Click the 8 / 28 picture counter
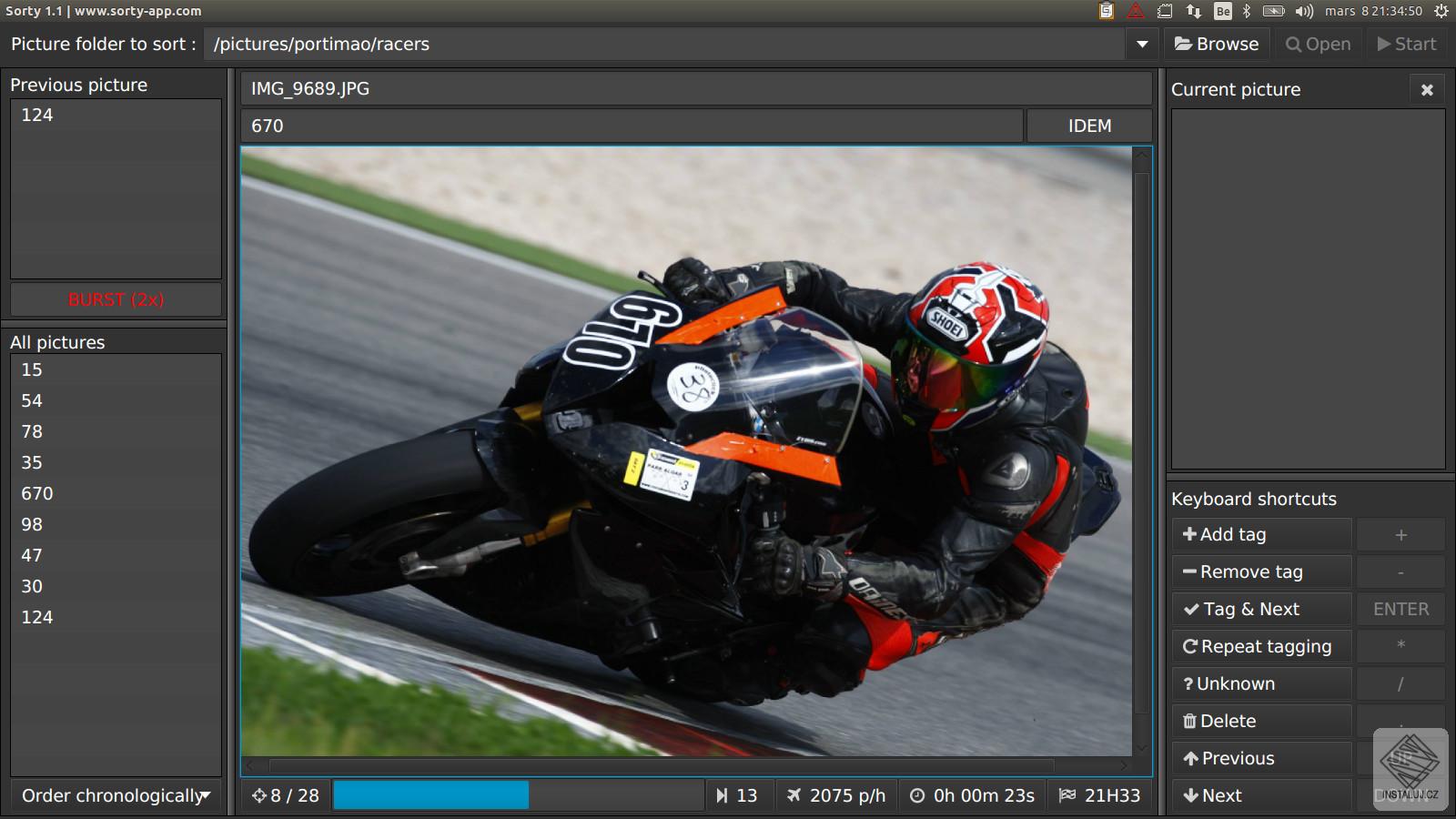 286,795
